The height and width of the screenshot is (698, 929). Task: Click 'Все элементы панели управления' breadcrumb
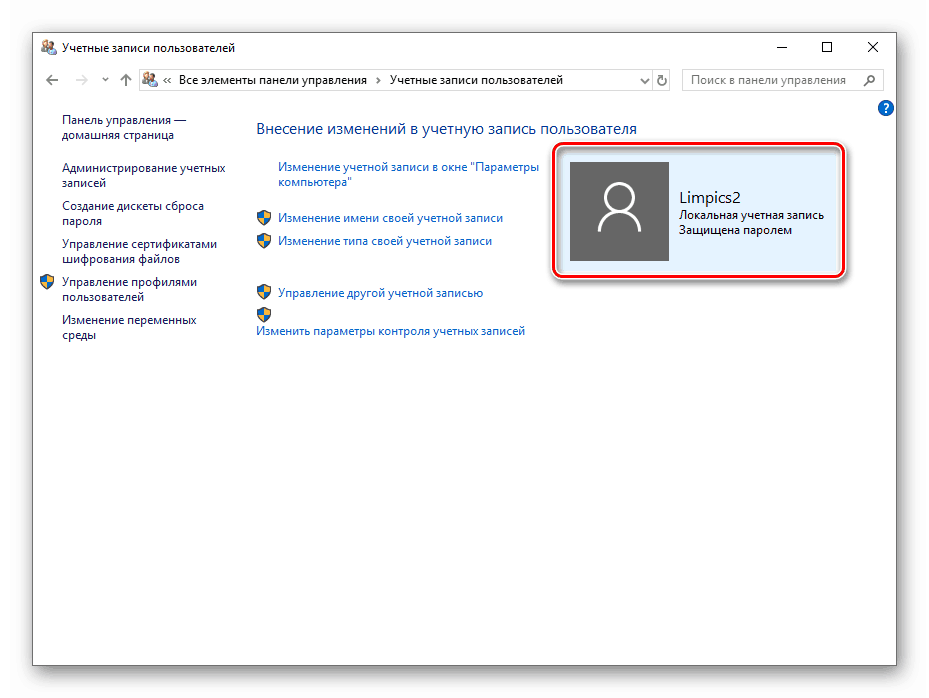coord(273,80)
